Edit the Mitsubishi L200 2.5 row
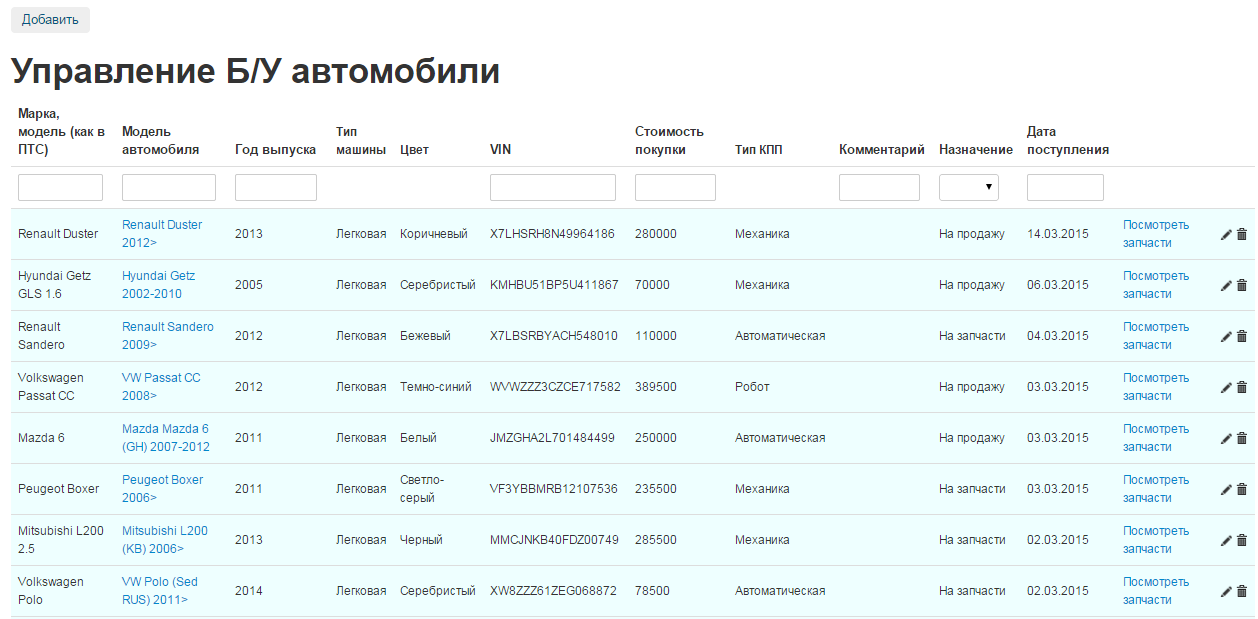Image resolution: width=1258 pixels, height=619 pixels. pos(1226,540)
